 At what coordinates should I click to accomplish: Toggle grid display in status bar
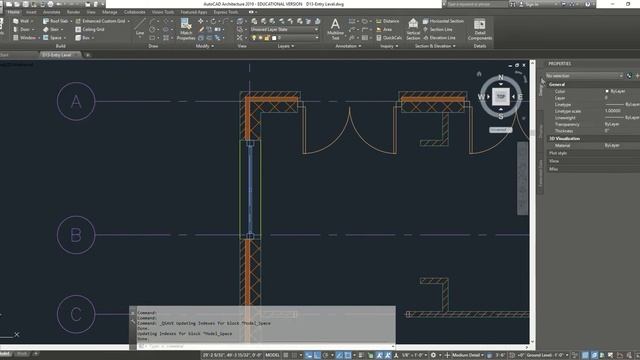(x=286, y=355)
